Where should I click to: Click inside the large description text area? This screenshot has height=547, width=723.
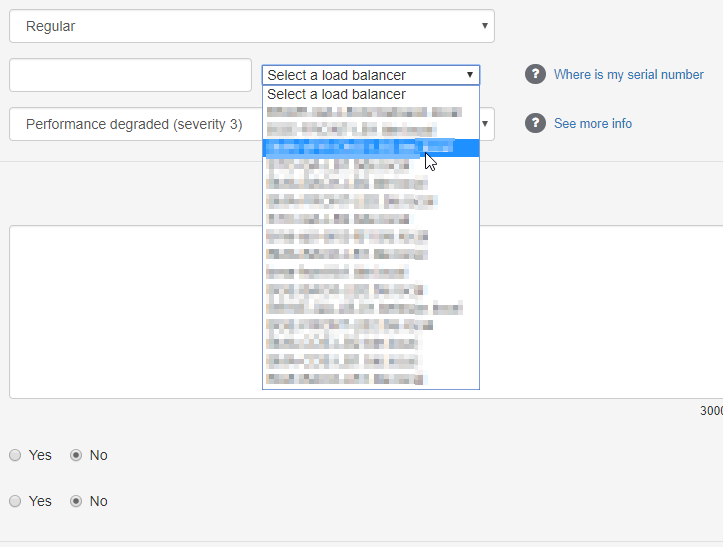coord(130,312)
